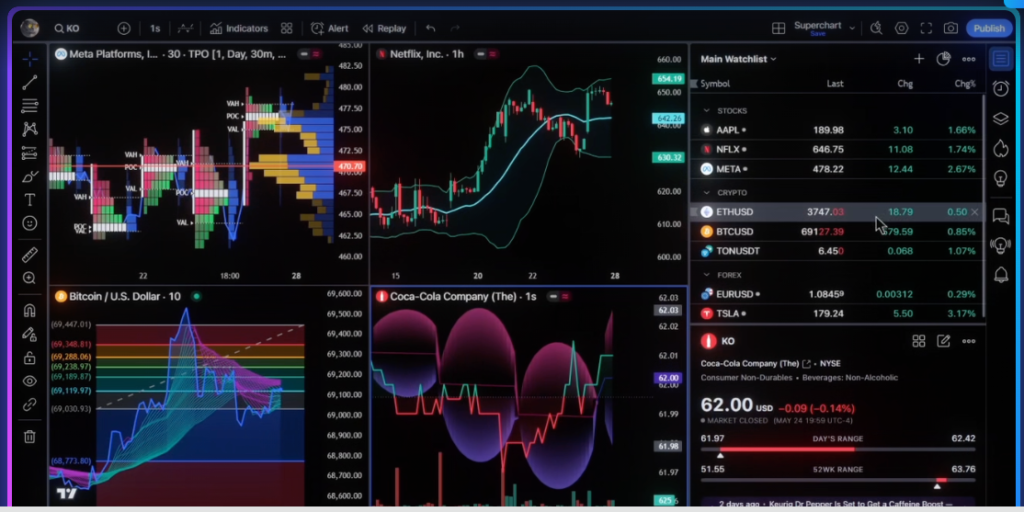
Task: Toggle the watchlist panel icon
Action: point(1000,59)
